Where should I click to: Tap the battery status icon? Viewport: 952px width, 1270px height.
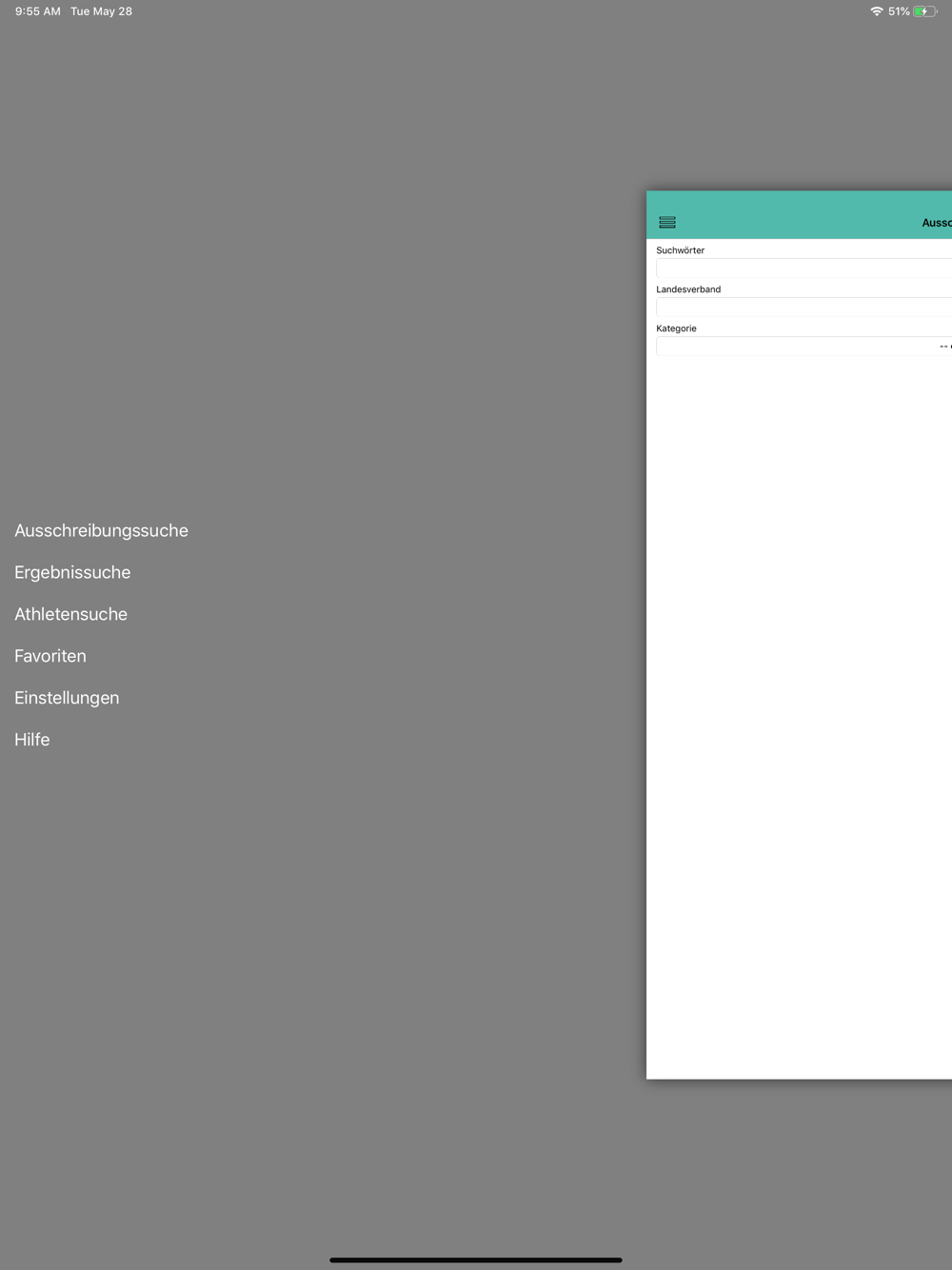[x=925, y=11]
